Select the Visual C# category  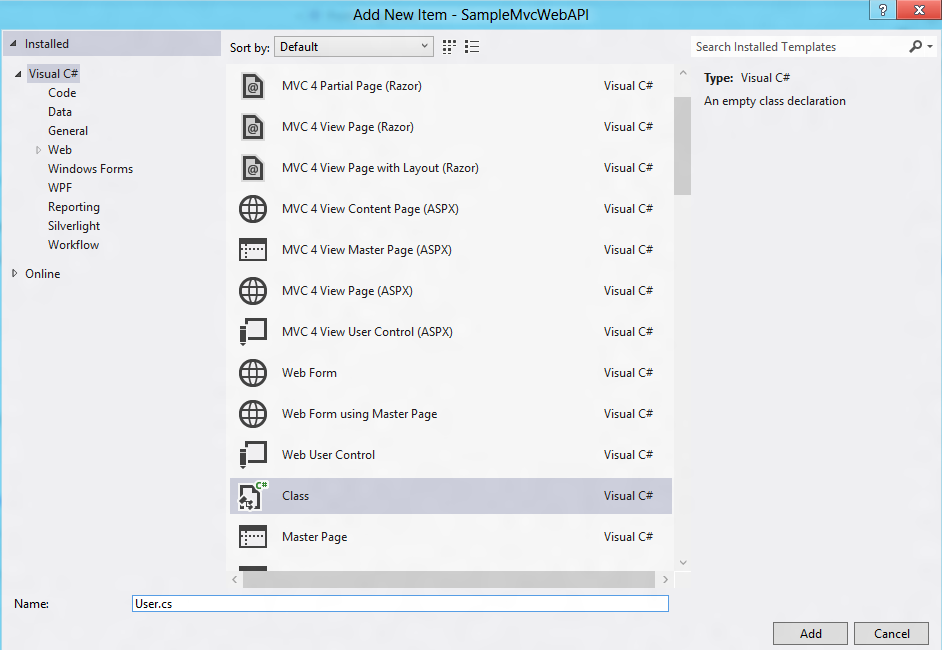pos(53,74)
